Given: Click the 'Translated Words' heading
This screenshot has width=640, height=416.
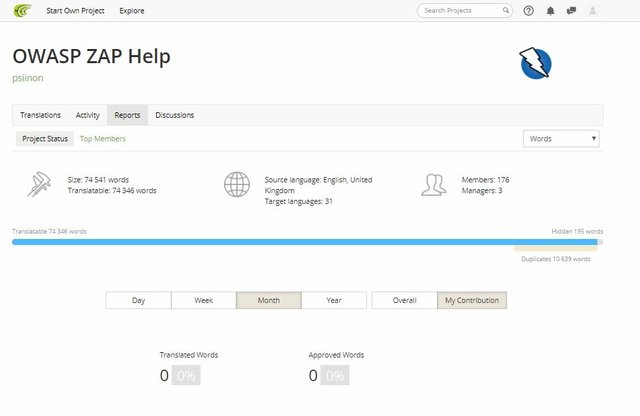Looking at the screenshot, I should 189,355.
